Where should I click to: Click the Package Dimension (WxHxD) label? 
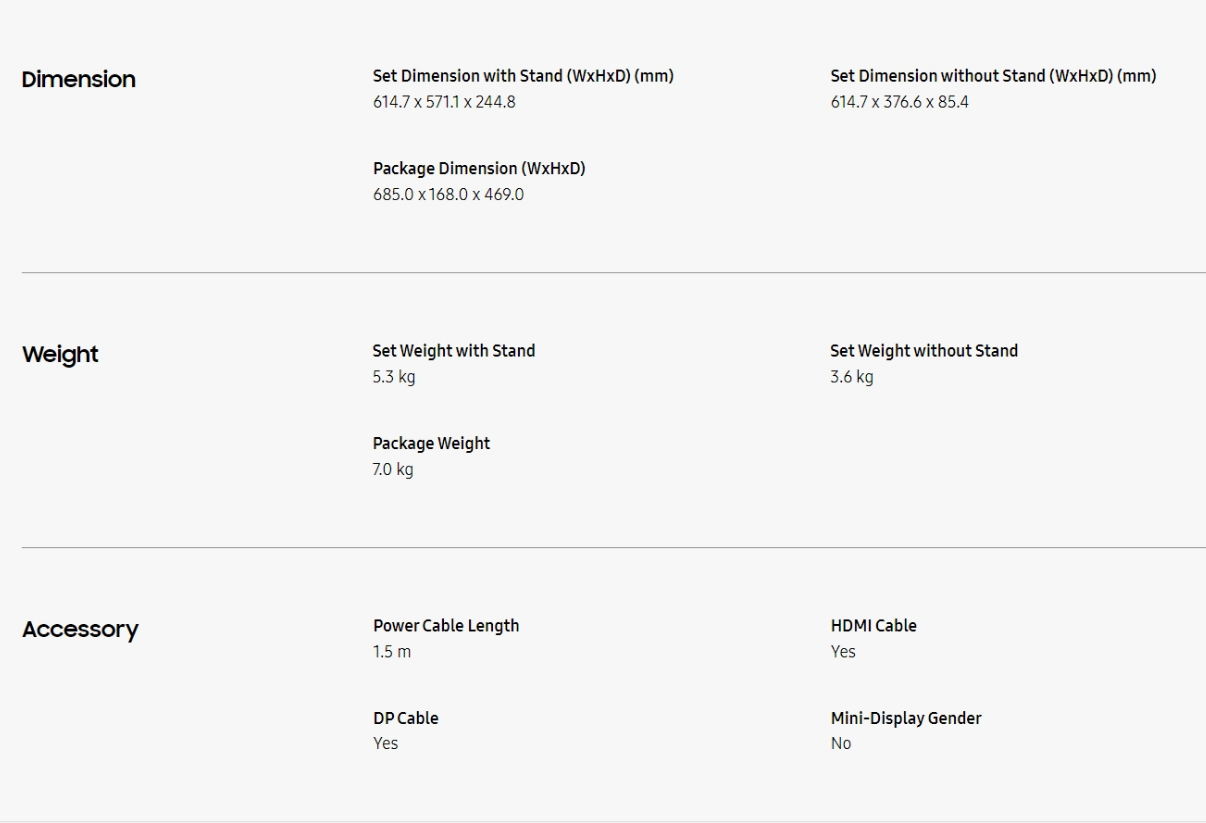479,169
